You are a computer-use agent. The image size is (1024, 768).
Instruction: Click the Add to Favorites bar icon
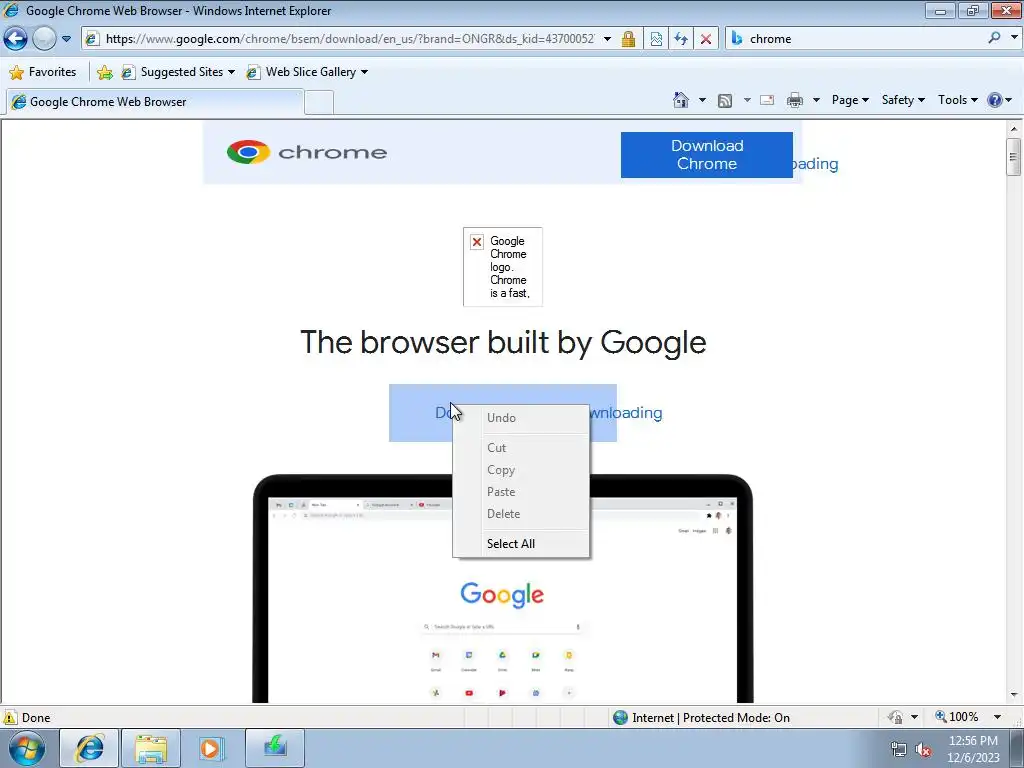pyautogui.click(x=104, y=72)
